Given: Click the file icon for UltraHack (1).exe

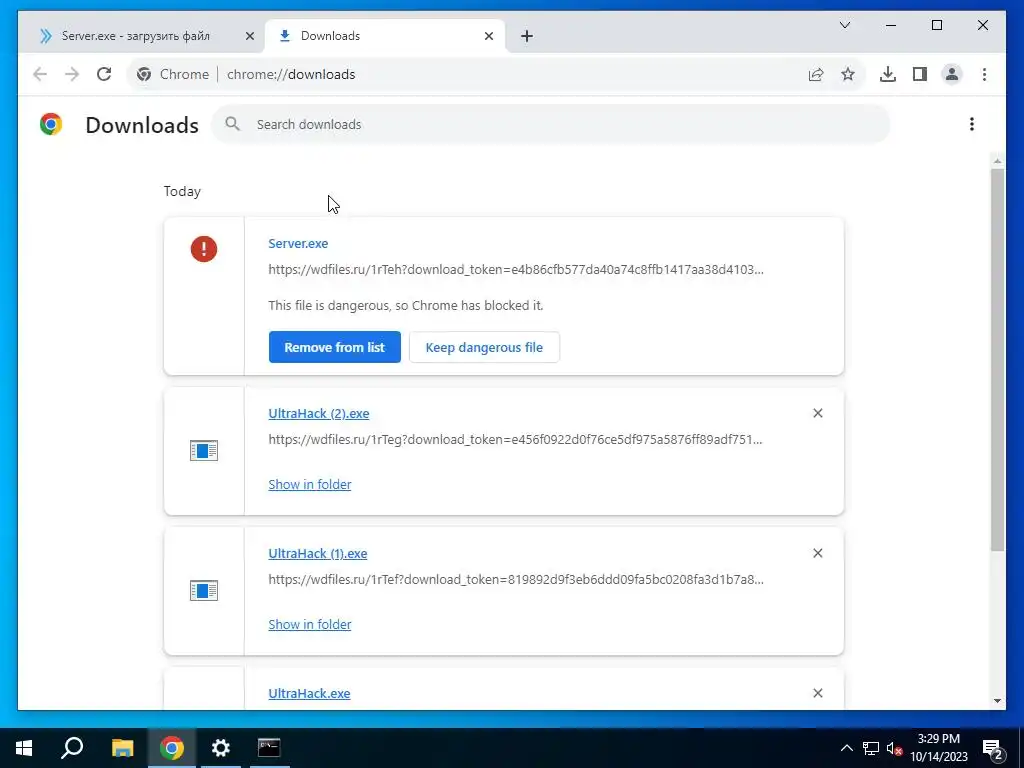Looking at the screenshot, I should click(x=204, y=590).
